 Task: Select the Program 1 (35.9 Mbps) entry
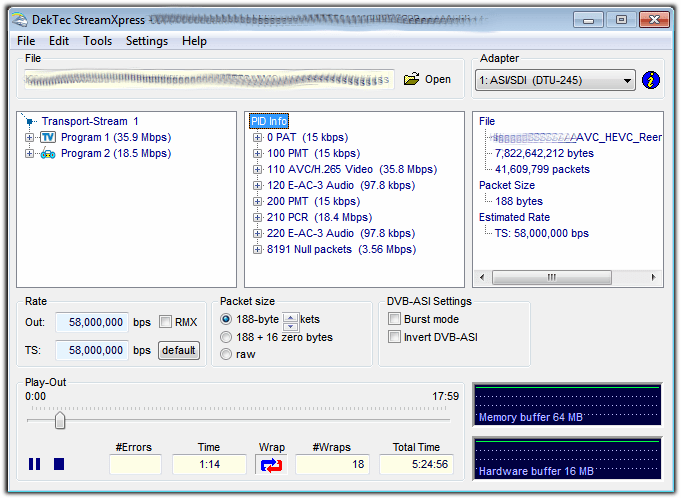(116, 138)
